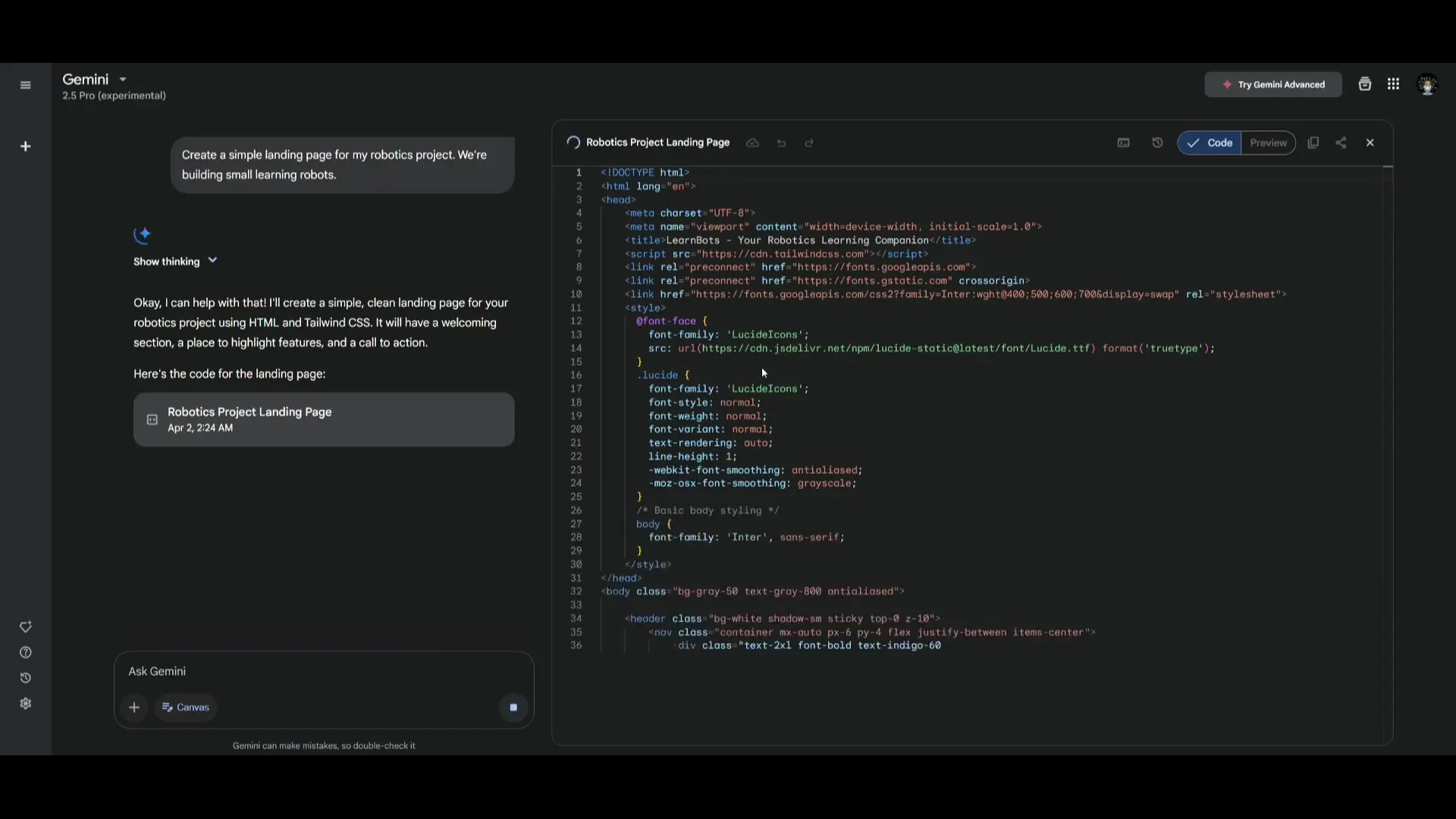Open Google apps grid icon

point(1393,84)
